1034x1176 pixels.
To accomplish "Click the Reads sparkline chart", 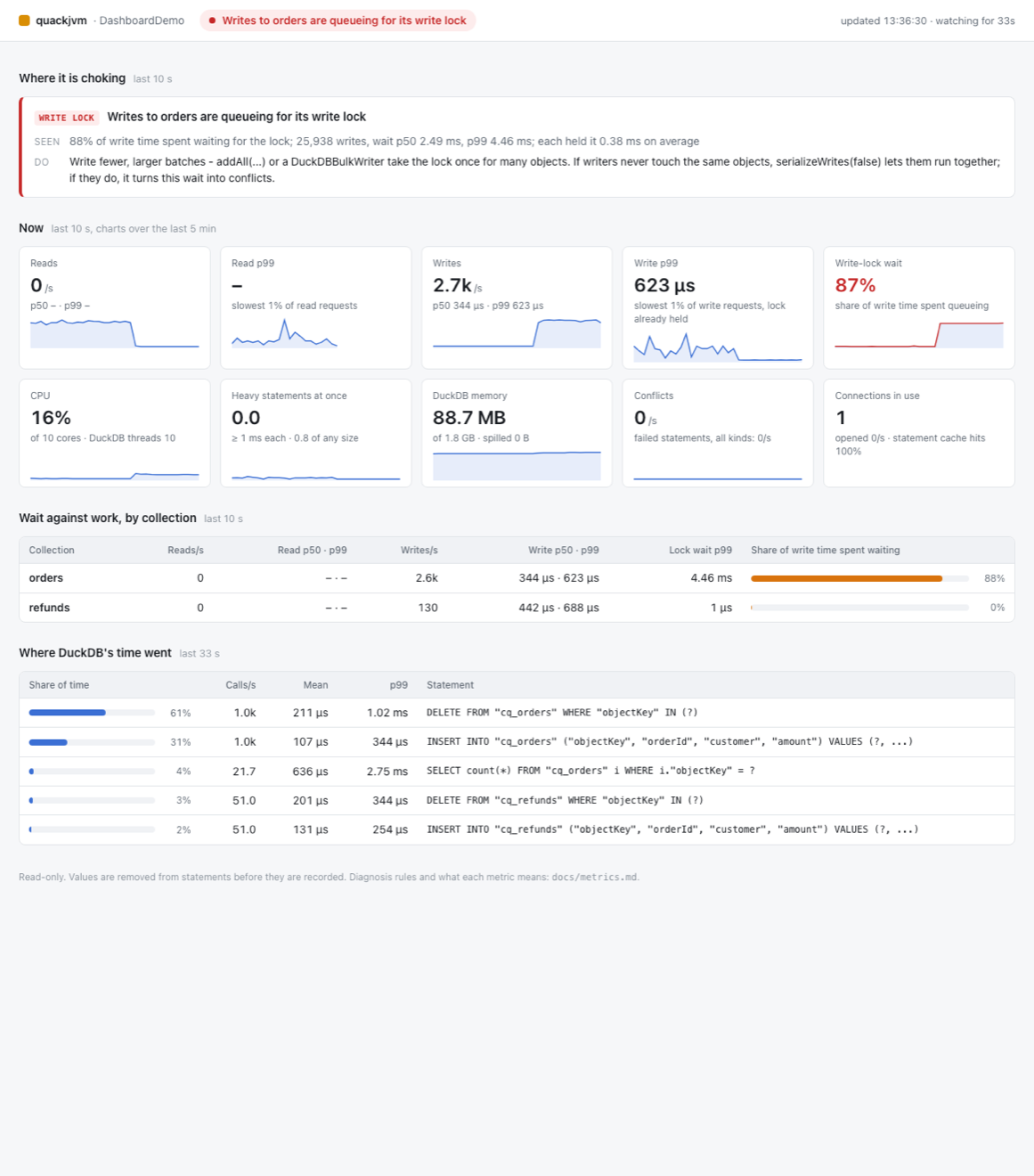I will [x=114, y=333].
